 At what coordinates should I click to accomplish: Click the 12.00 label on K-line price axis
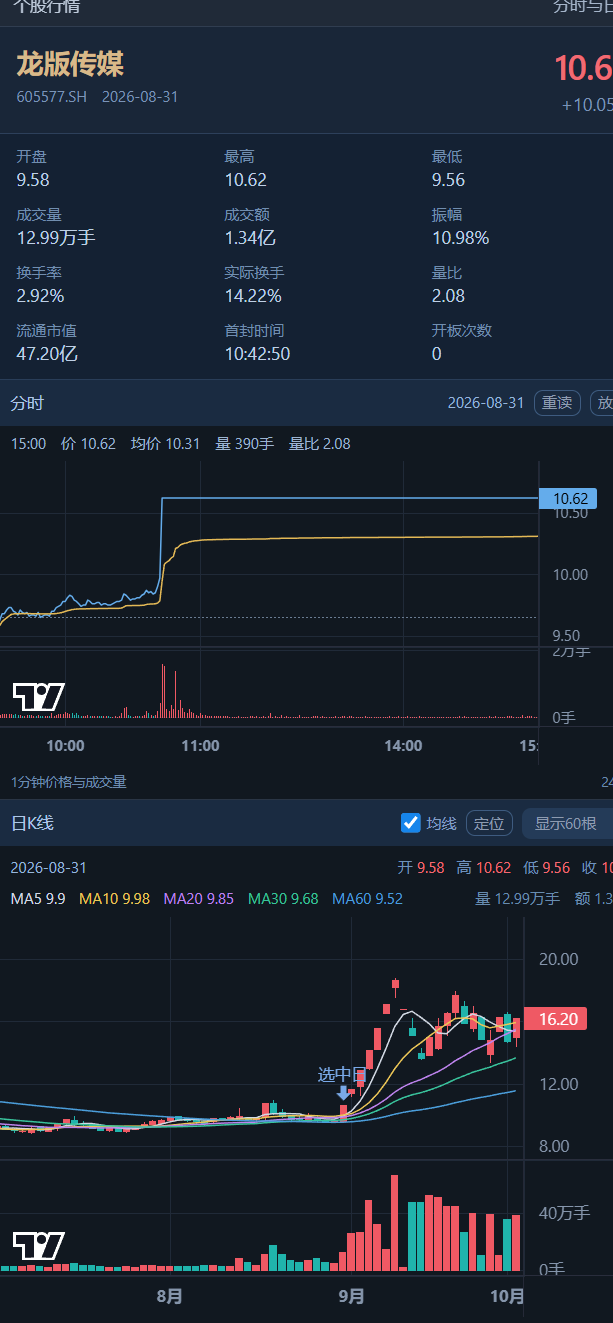(558, 1084)
